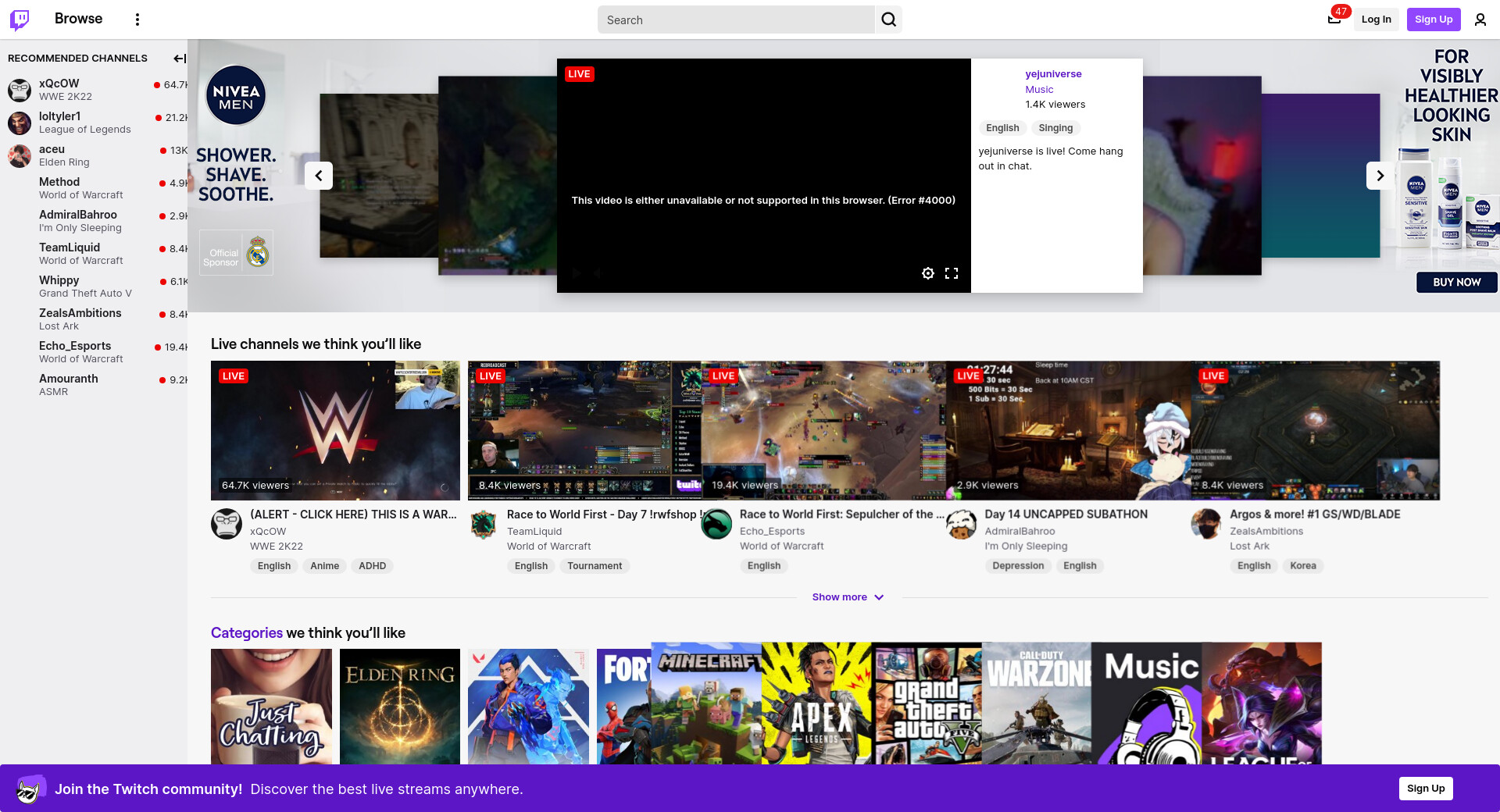Expand Show more live channels
The width and height of the screenshot is (1500, 812).
(848, 597)
